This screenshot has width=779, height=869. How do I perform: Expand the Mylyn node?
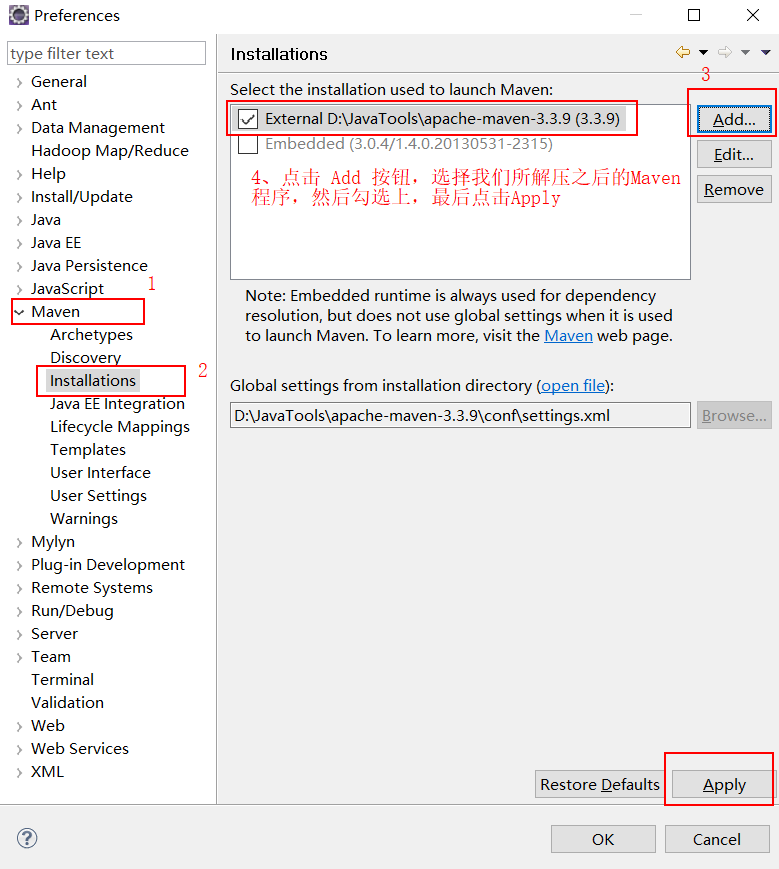click(x=19, y=543)
